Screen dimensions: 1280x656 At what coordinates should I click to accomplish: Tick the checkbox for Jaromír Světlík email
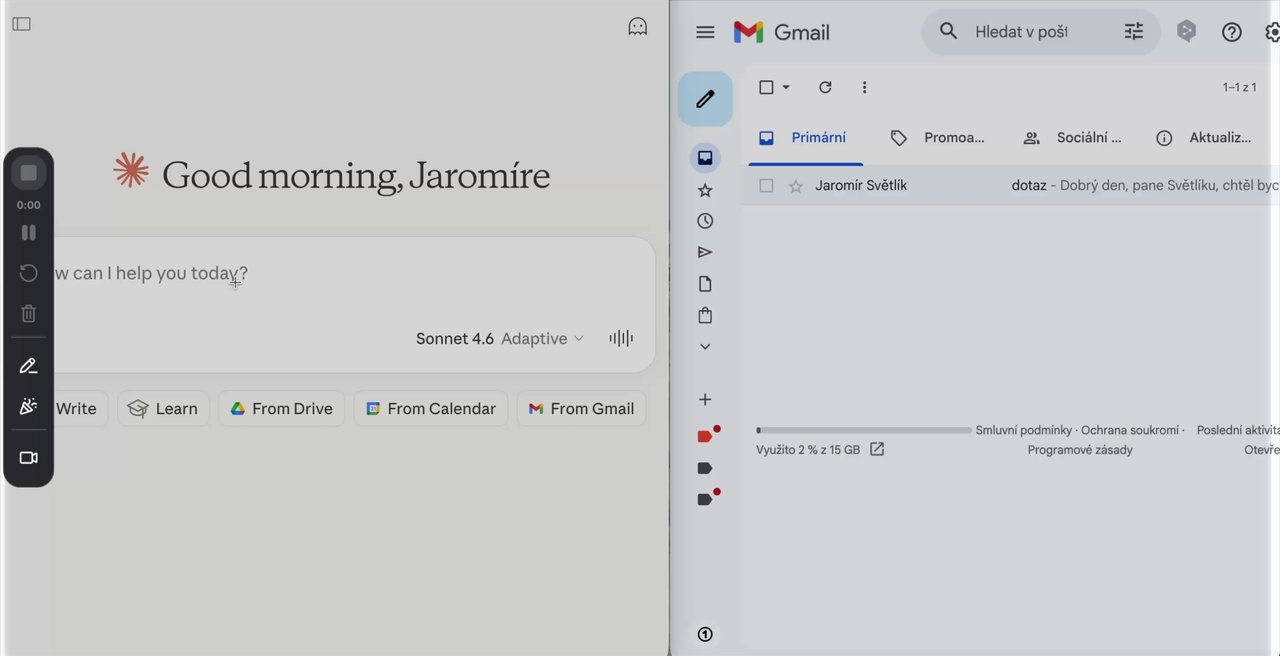pyautogui.click(x=766, y=186)
